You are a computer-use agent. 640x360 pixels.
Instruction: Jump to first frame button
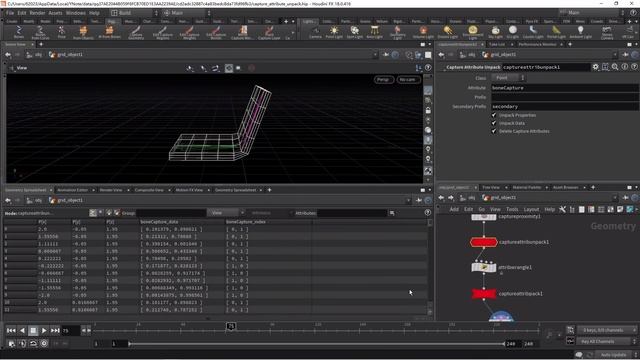tap(11, 330)
